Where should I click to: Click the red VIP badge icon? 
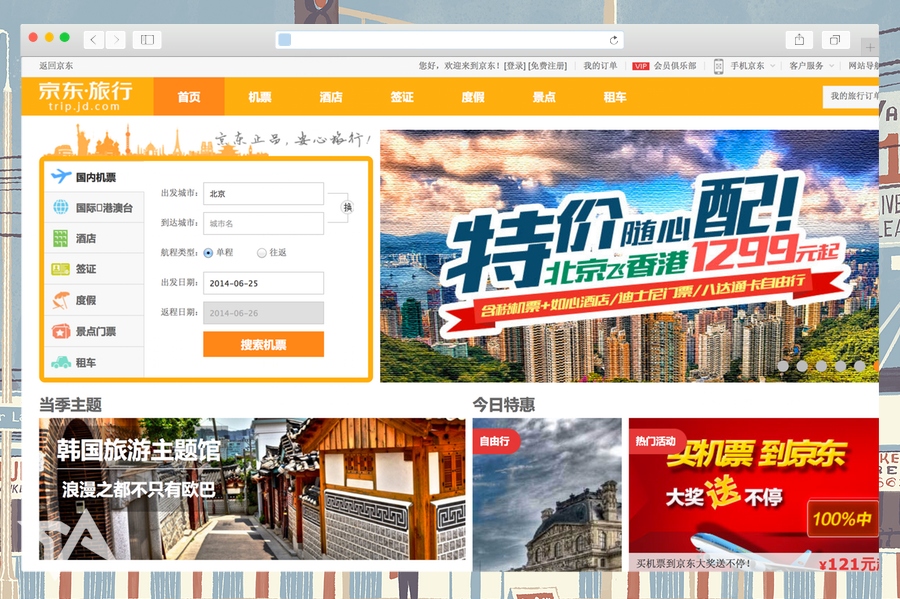pos(641,66)
